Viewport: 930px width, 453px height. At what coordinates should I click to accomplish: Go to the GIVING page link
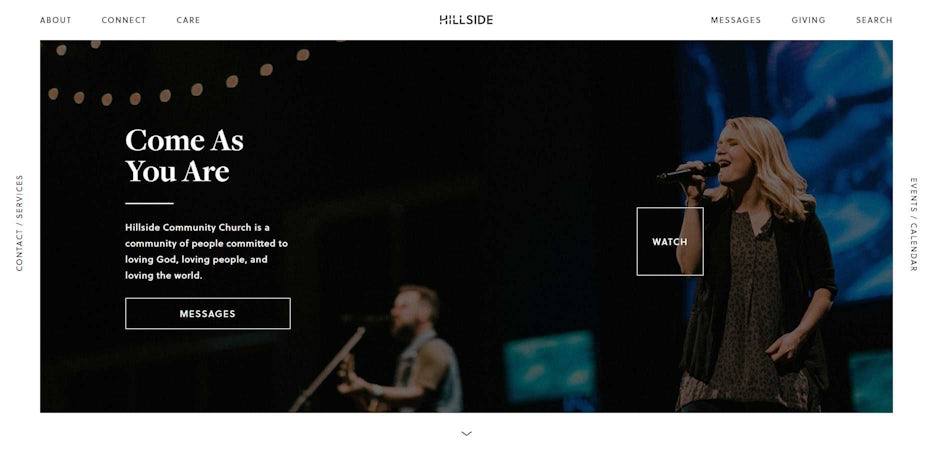click(808, 20)
